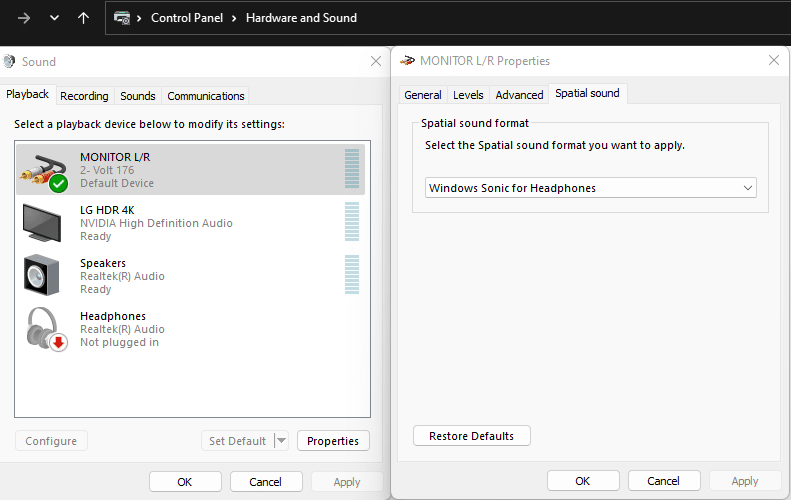Expand the Set Default dropdown arrow
This screenshot has width=791, height=500.
tap(280, 441)
